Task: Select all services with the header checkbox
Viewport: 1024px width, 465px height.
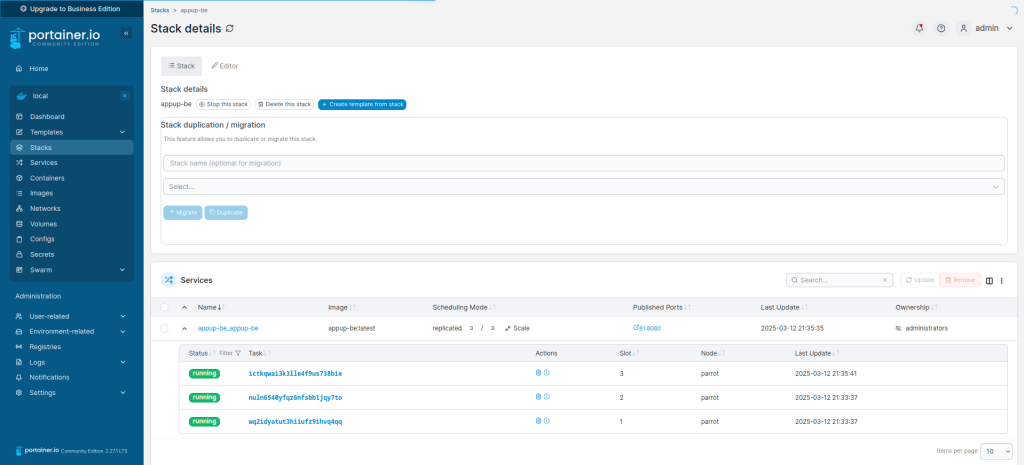Action: point(165,307)
